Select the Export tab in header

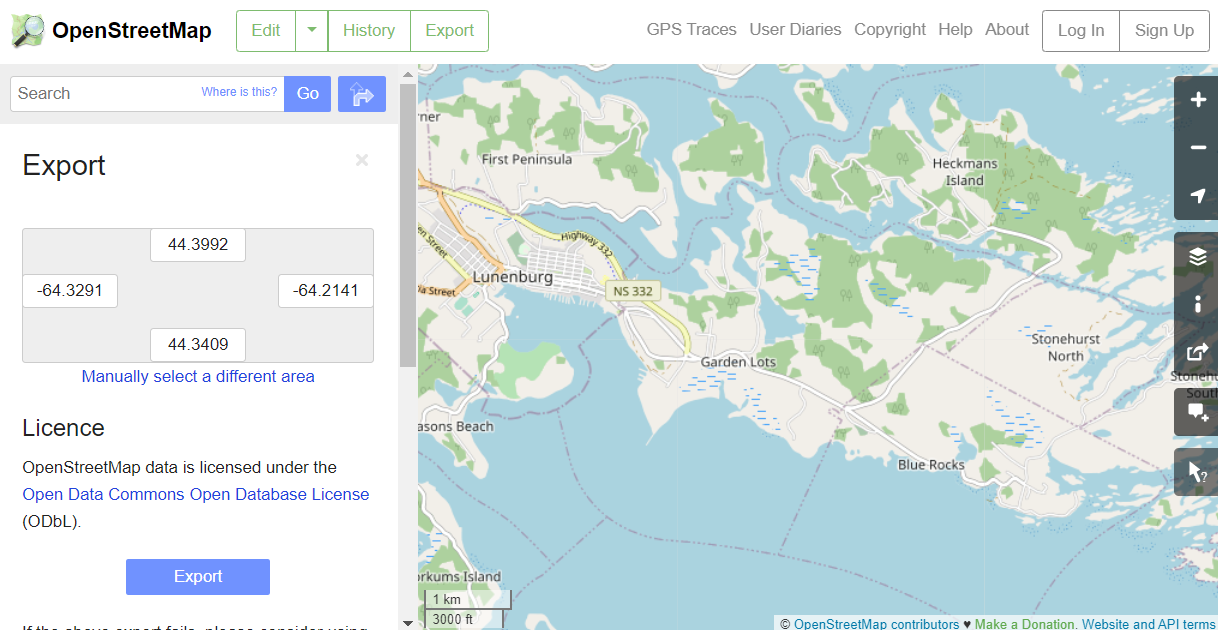tap(449, 31)
